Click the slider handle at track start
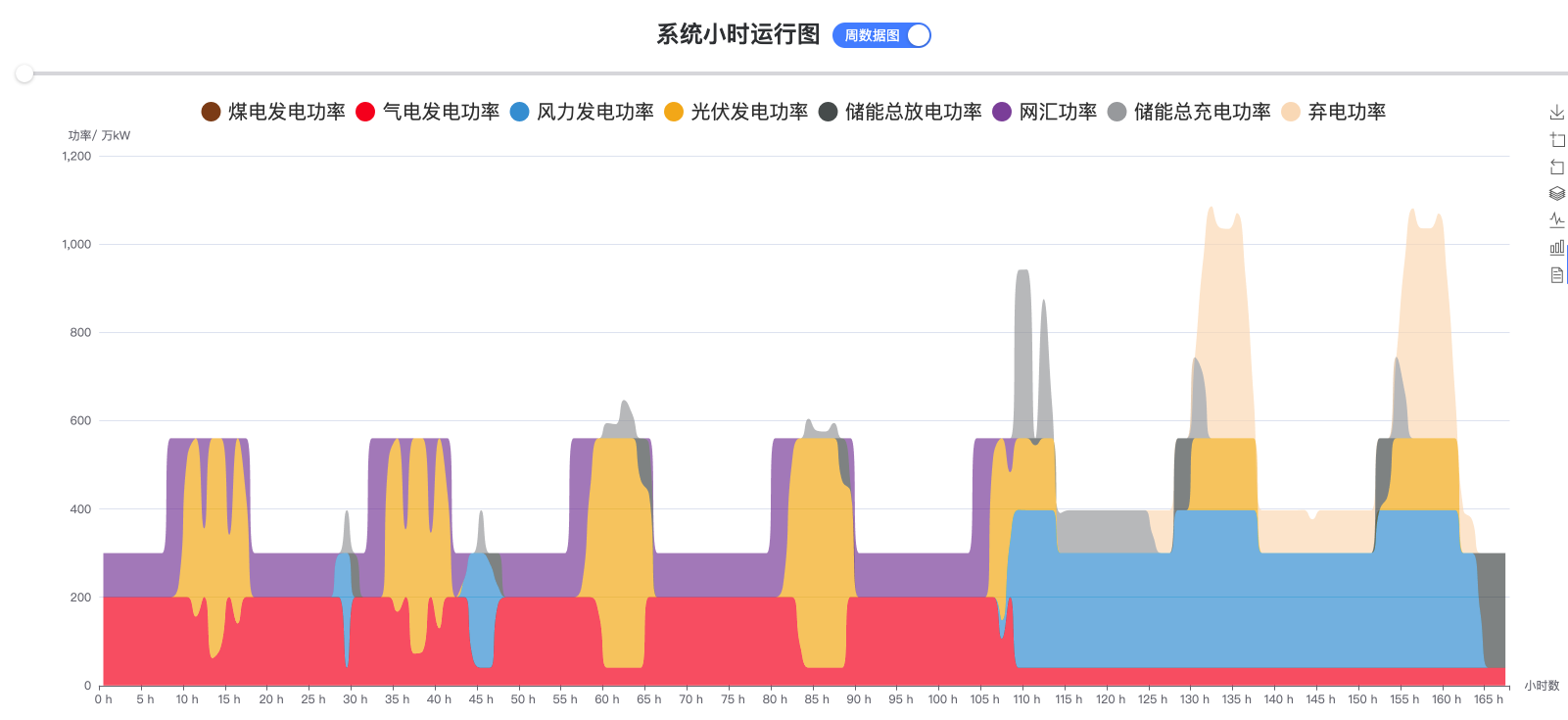 tap(24, 73)
